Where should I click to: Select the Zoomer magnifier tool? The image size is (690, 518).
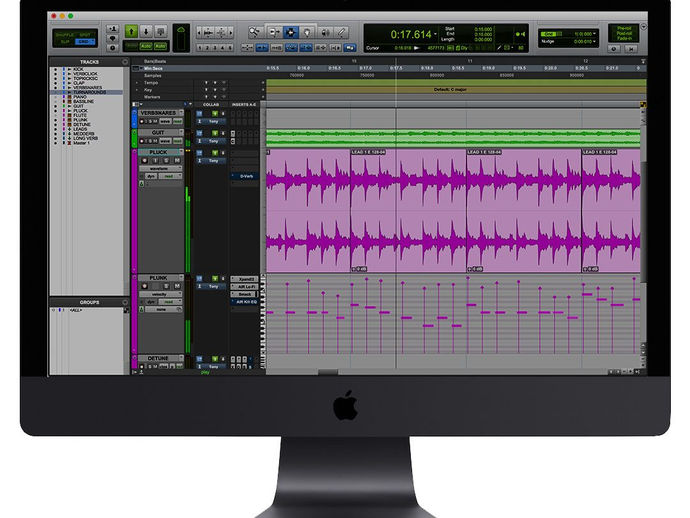255,32
